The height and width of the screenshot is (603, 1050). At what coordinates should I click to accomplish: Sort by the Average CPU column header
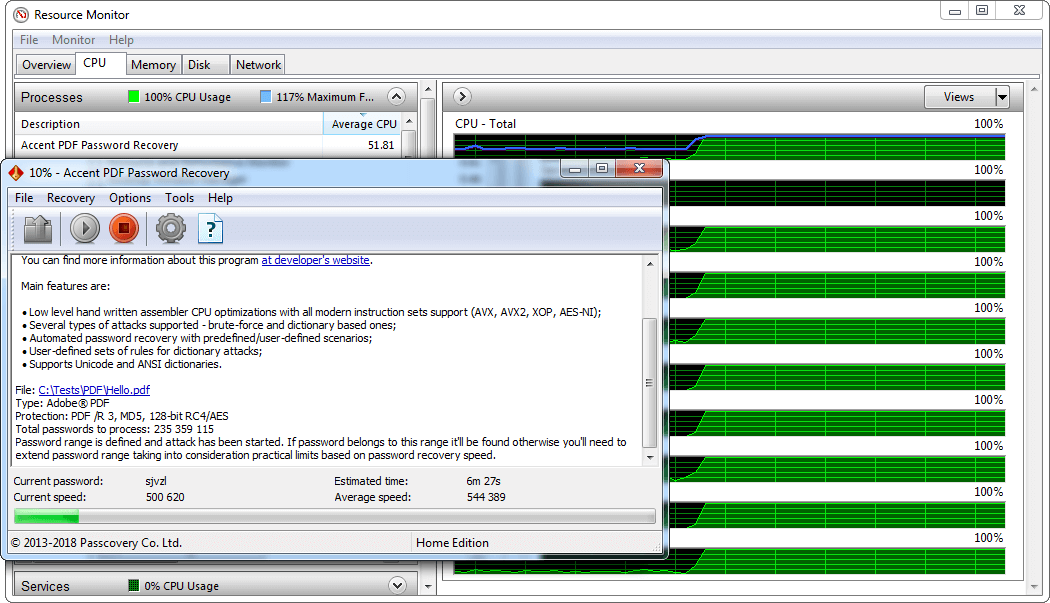[364, 124]
